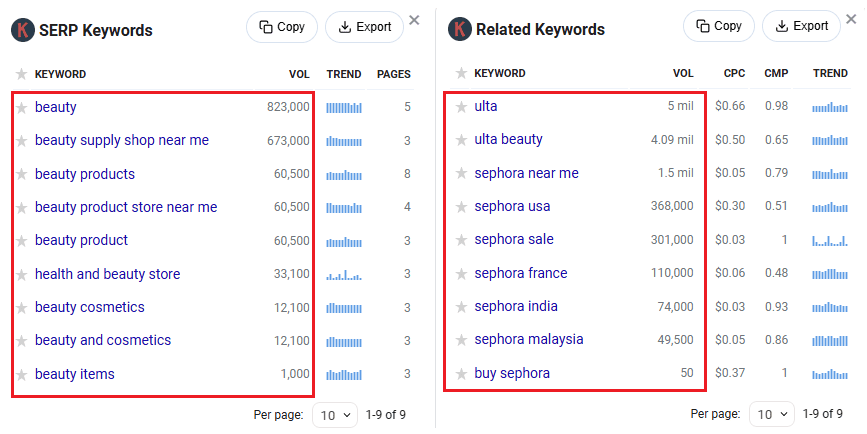Click the trend chart for 'sephora sale'
The image size is (867, 434).
(x=829, y=240)
